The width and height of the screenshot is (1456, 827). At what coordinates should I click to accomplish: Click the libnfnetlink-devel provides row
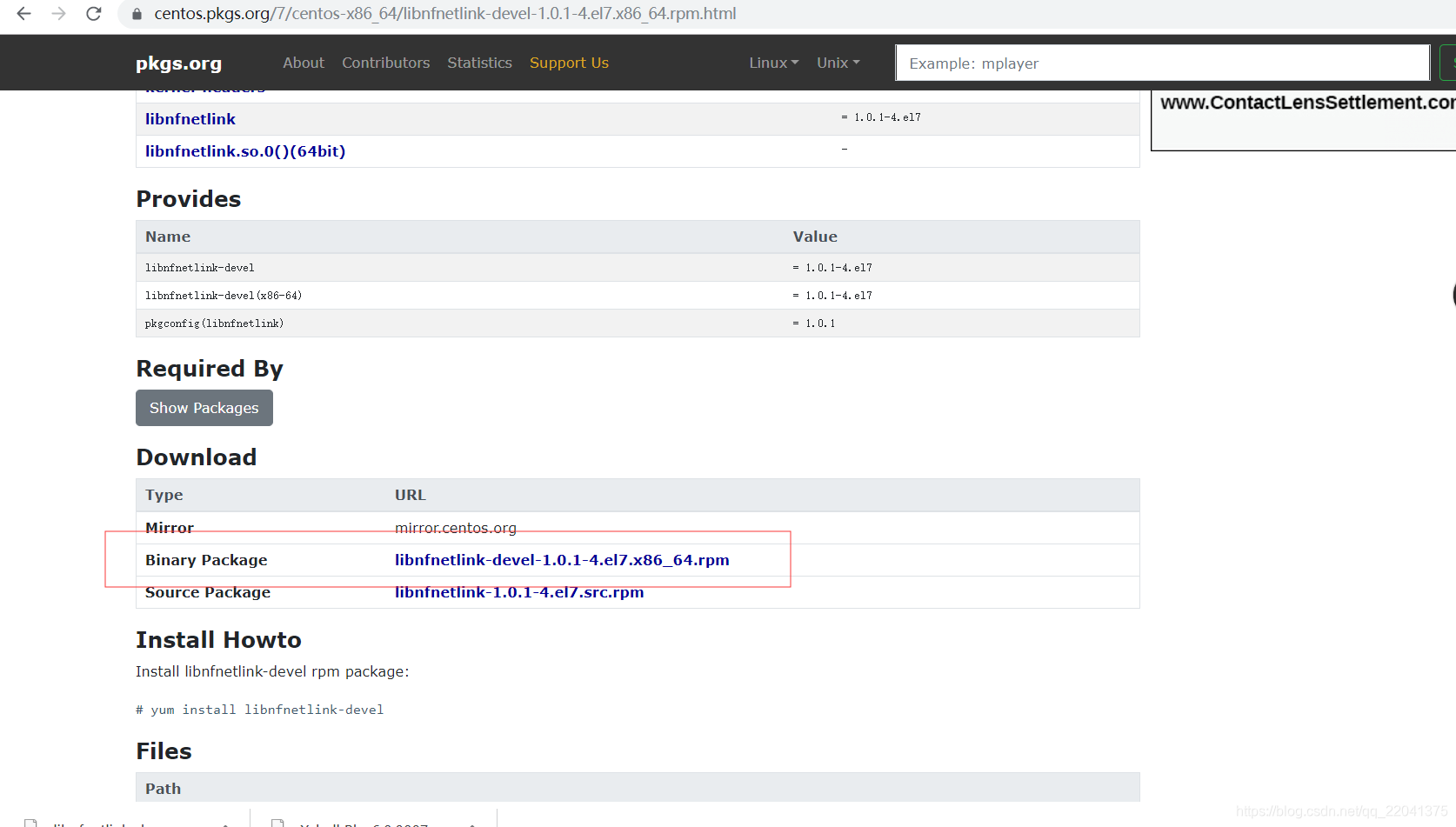(x=638, y=268)
